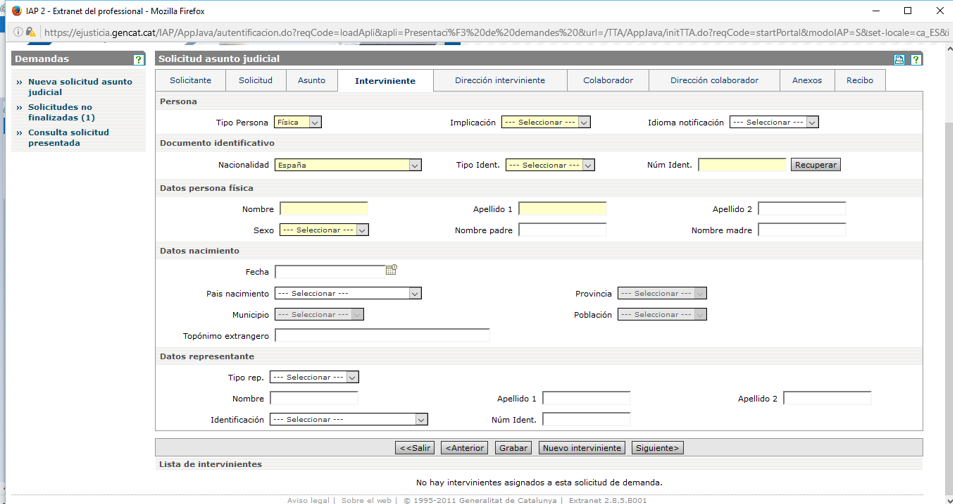Focus the Nombre padre field

click(x=562, y=230)
